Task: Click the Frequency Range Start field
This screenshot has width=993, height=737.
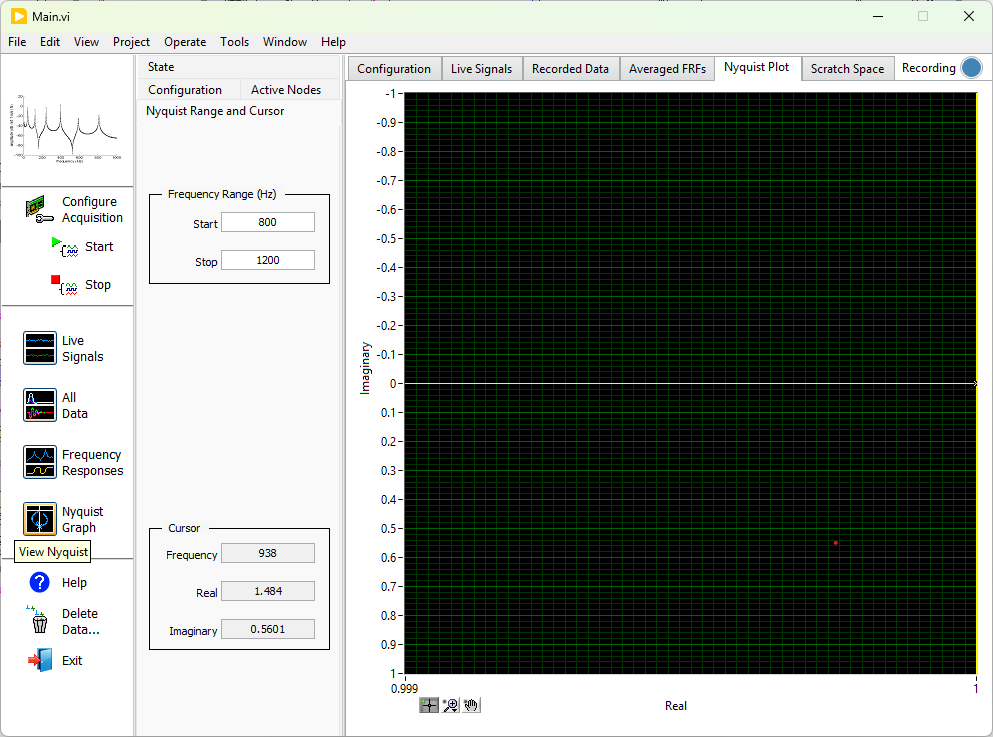Action: (x=268, y=222)
